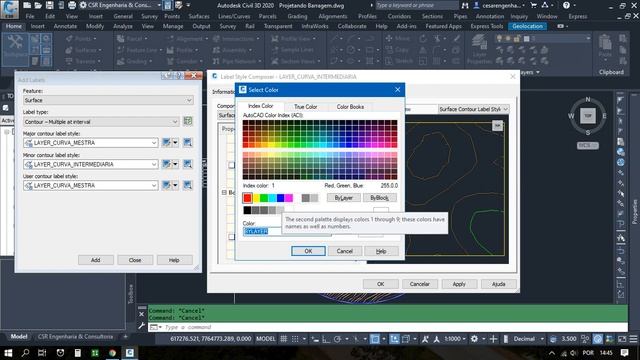Open the Feature dropdown showing Surface
The image size is (640, 360).
(108, 100)
